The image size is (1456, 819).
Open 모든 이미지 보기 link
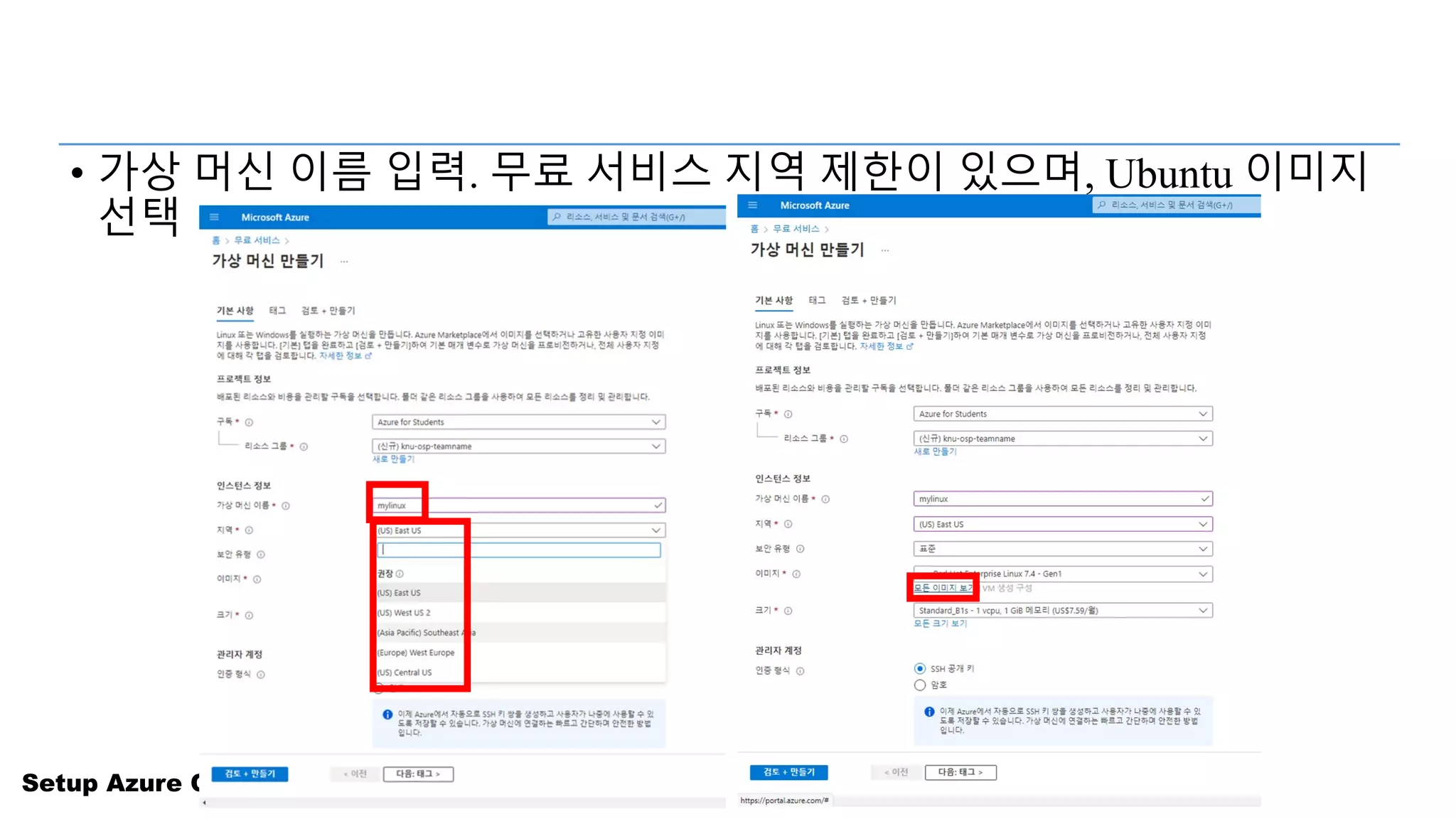(943, 588)
